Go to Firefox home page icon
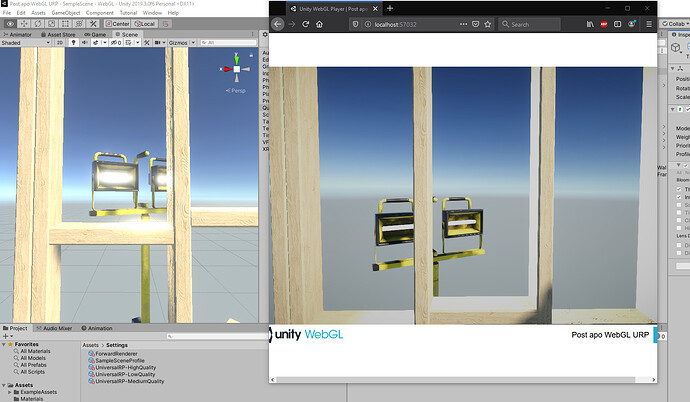Viewport: 690px width, 402px height. click(319, 24)
